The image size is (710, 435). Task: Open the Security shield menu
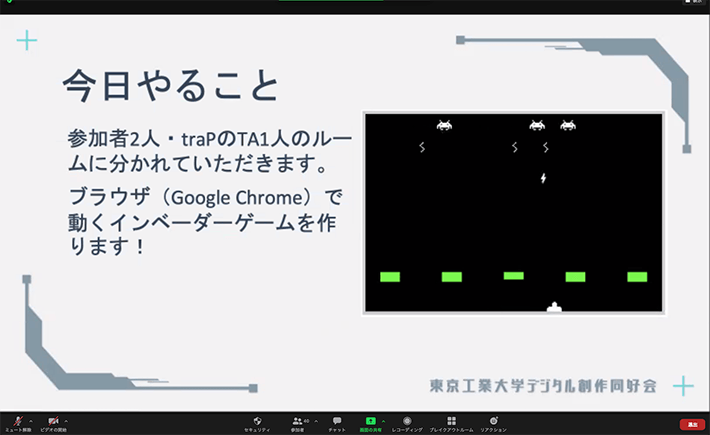click(257, 421)
